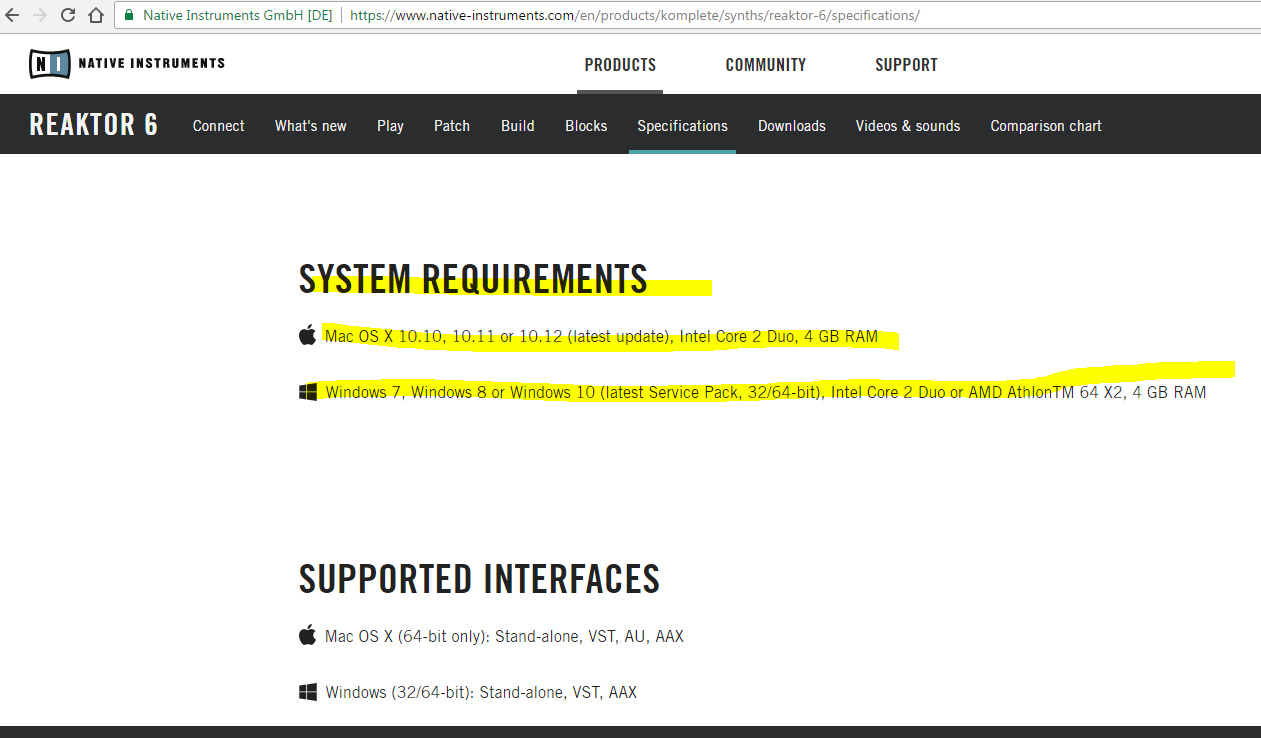The width and height of the screenshot is (1261, 738).
Task: Open the PRODUCTS menu
Action: tap(620, 65)
